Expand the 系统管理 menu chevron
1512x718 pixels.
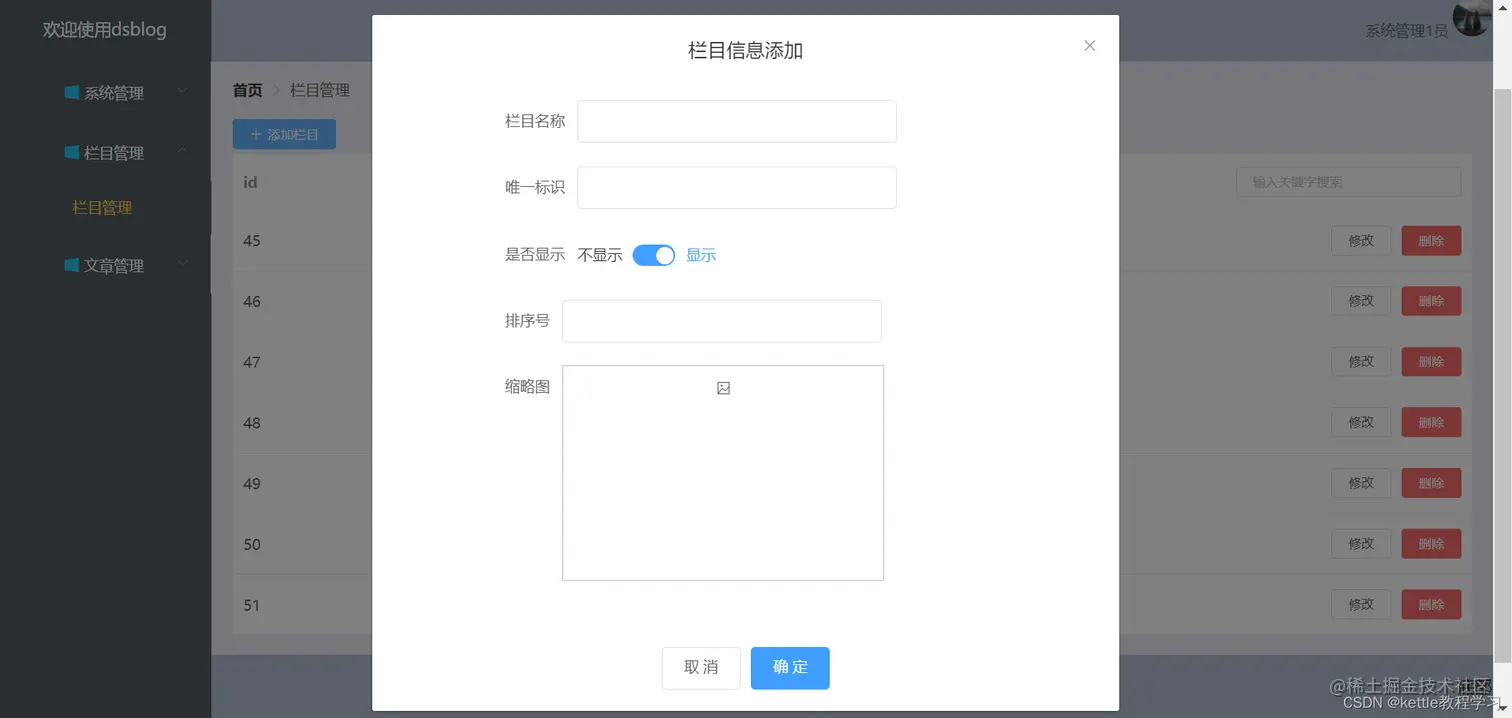182,92
